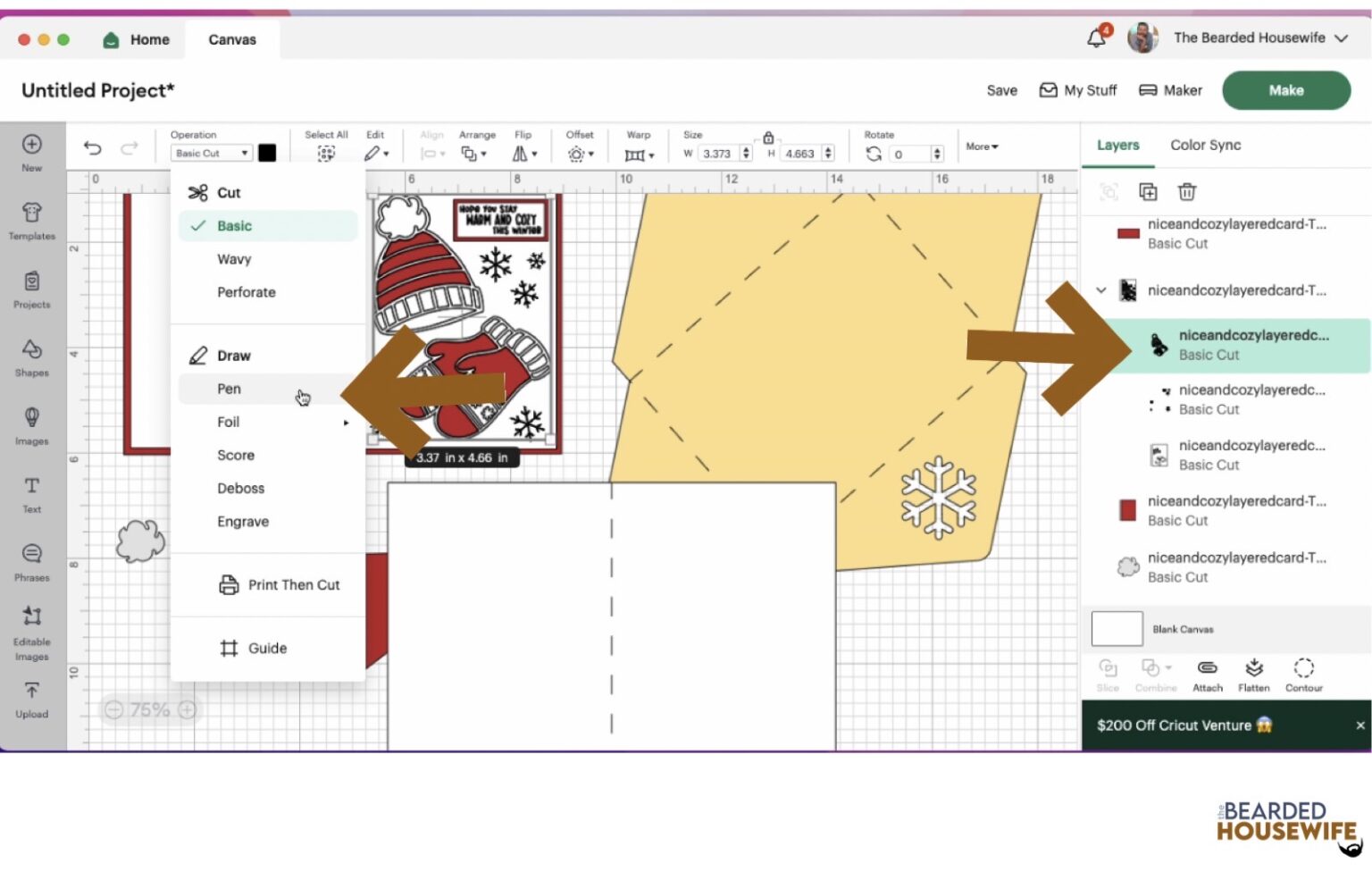This screenshot has height=872, width=1372.
Task: Click the black operation color swatch
Action: click(267, 153)
